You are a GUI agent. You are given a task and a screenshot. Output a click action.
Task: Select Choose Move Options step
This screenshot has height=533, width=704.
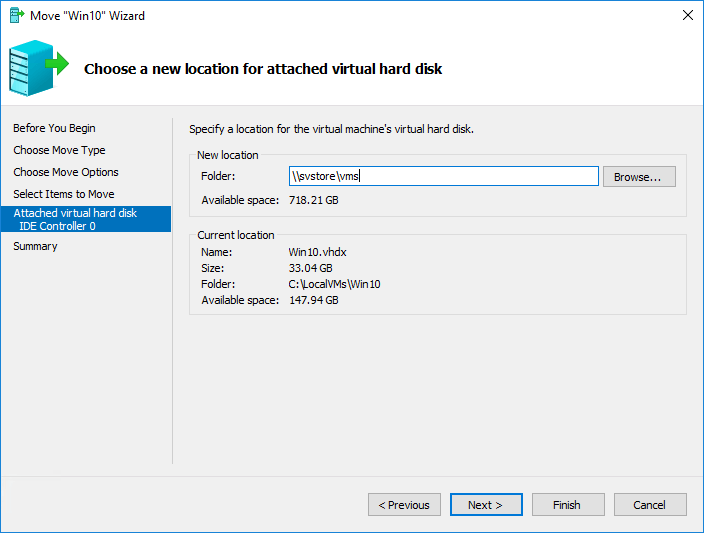click(x=66, y=172)
